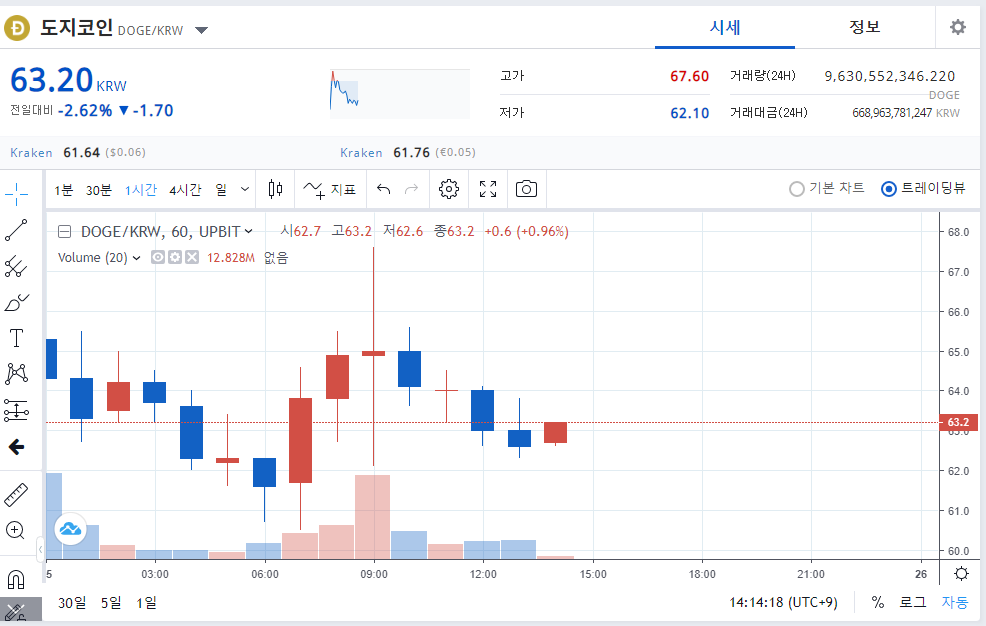Take a chart snapshot with camera
986x626 pixels.
pyautogui.click(x=526, y=189)
